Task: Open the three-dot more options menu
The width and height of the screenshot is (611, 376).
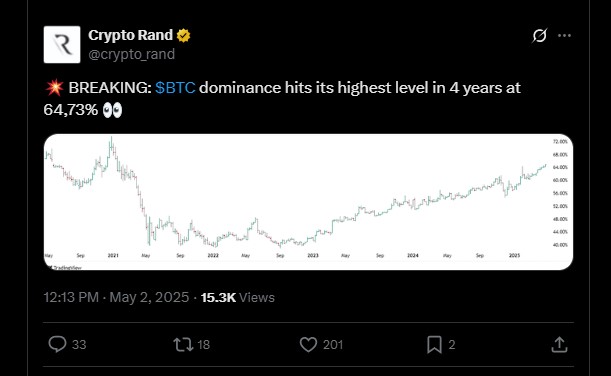Action: tap(564, 35)
